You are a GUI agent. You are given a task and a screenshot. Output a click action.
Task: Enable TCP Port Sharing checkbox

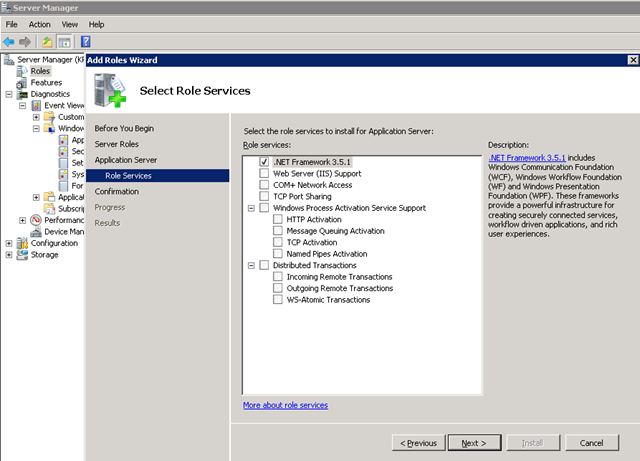click(264, 196)
